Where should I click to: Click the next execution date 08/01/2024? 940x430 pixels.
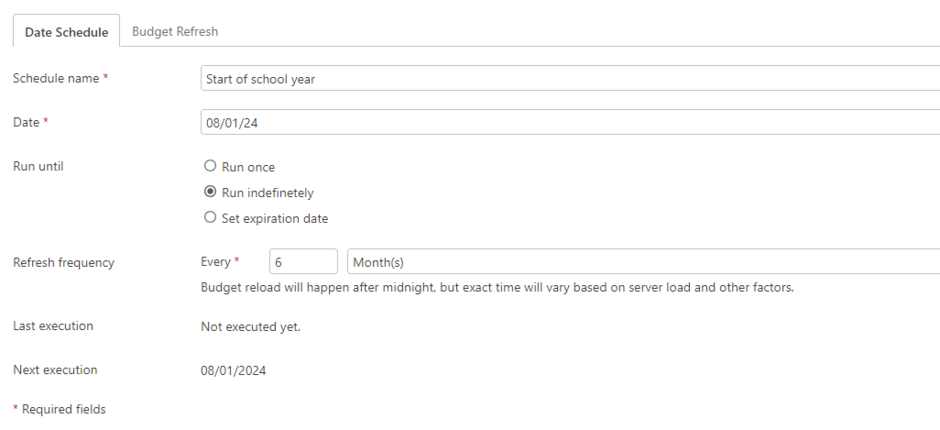pos(233,371)
